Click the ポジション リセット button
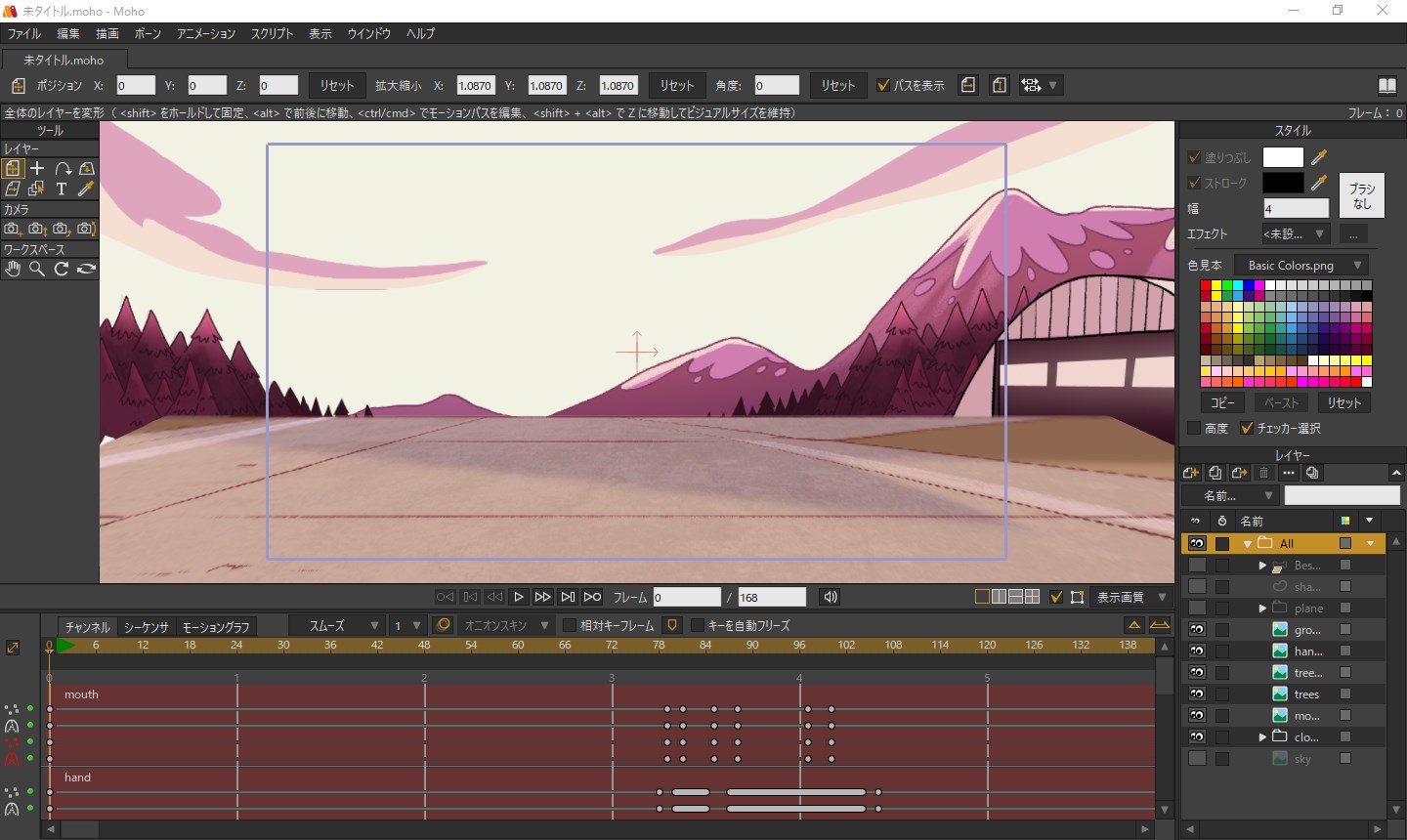Image resolution: width=1407 pixels, height=840 pixels. pos(337,85)
